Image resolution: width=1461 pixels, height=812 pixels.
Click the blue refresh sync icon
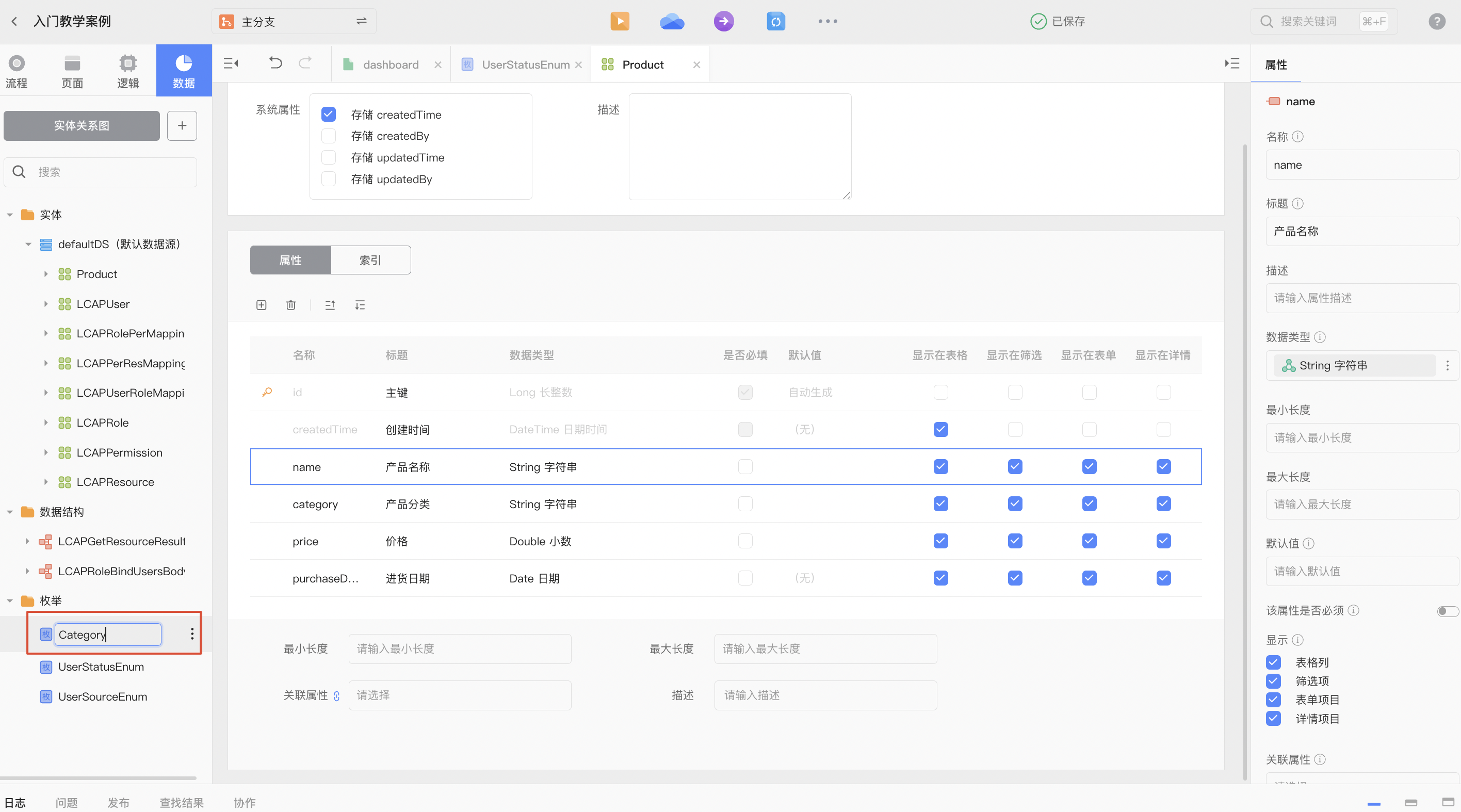point(775,22)
